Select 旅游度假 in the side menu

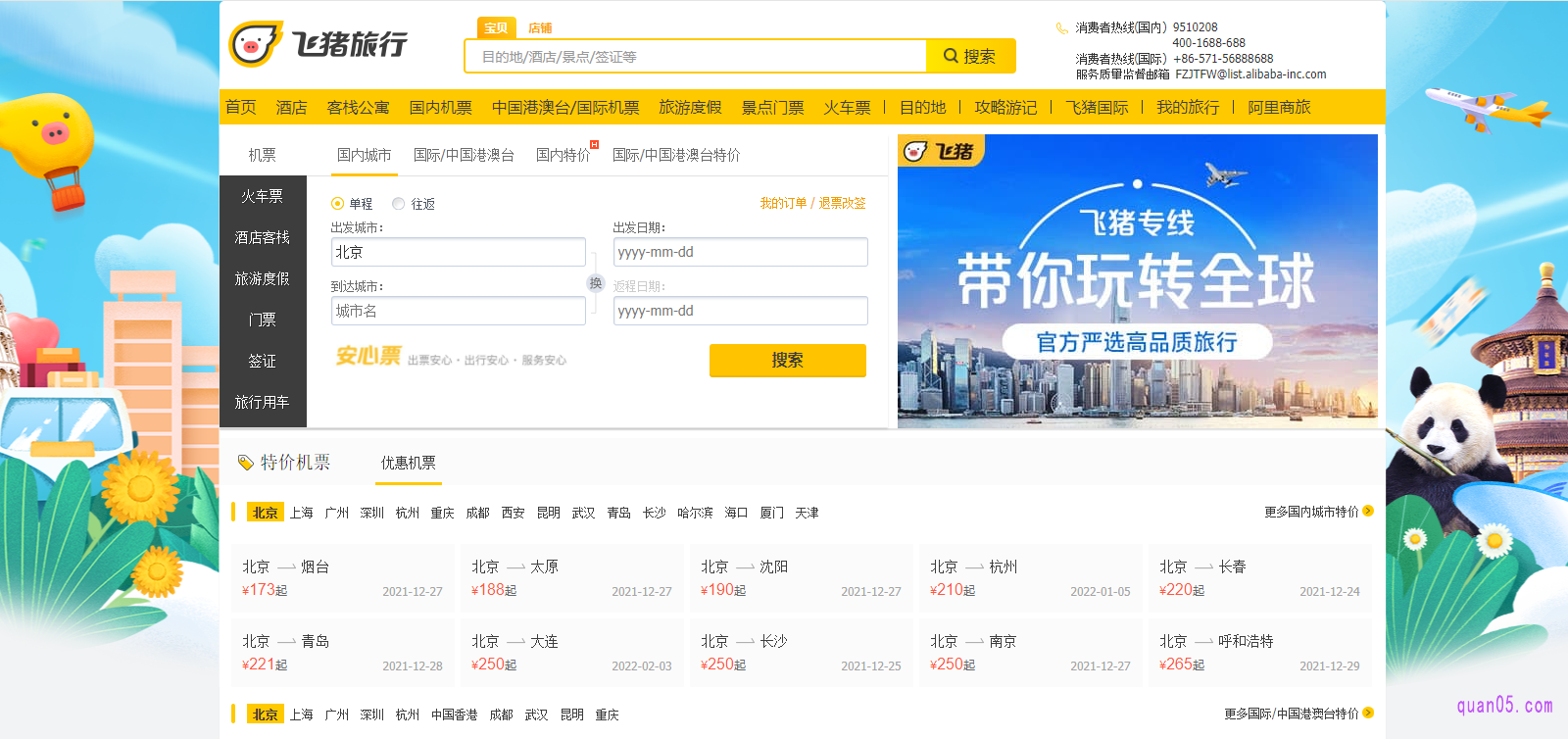(x=263, y=278)
